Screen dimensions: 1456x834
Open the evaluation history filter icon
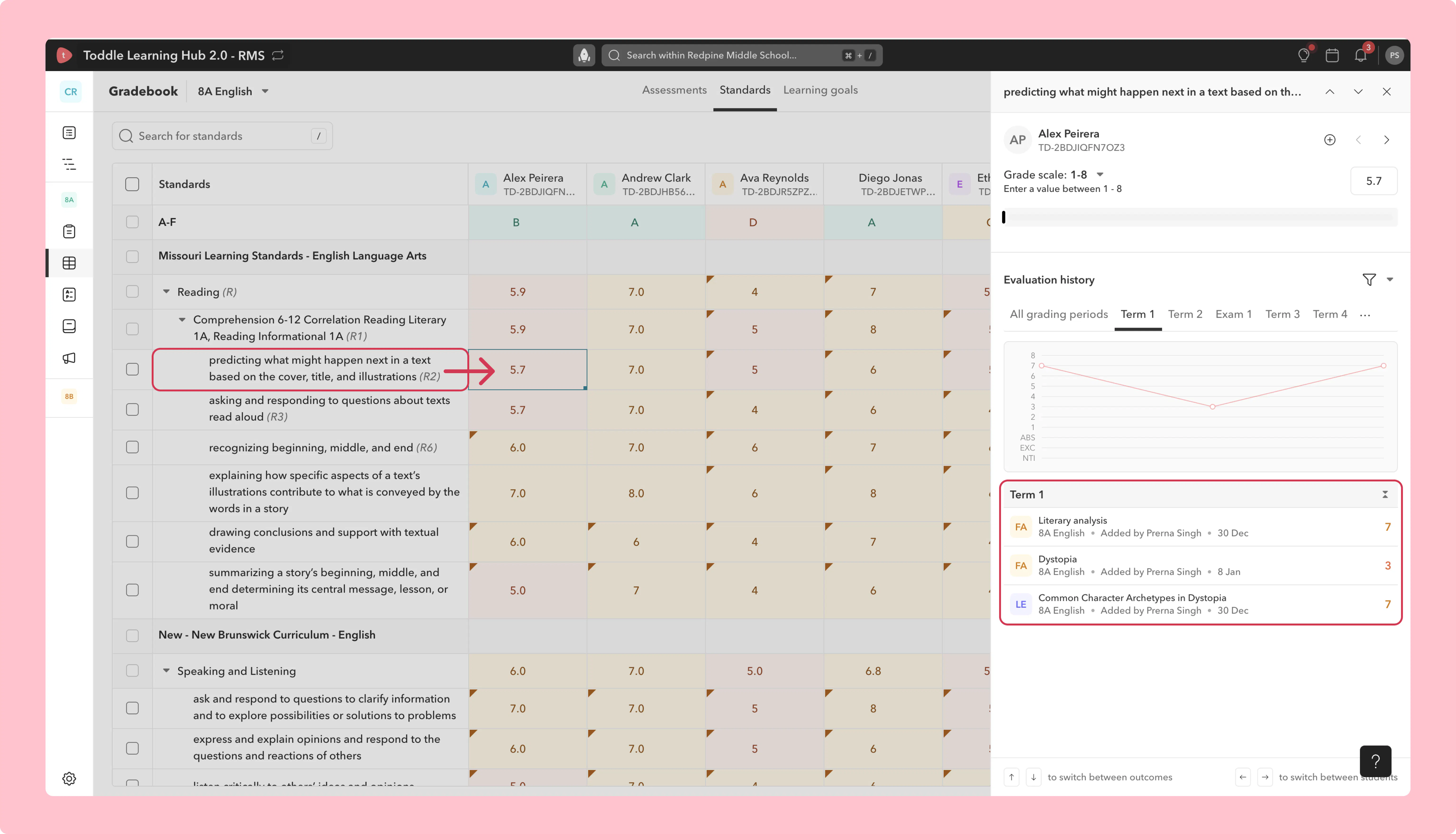point(1369,280)
